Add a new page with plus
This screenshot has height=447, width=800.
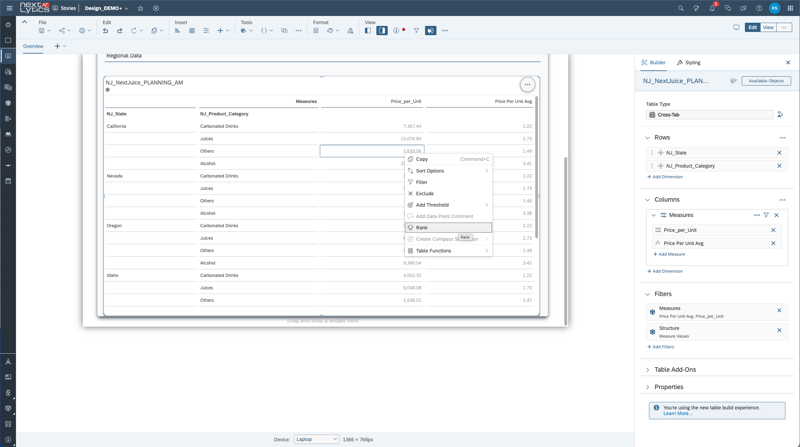pyautogui.click(x=57, y=46)
